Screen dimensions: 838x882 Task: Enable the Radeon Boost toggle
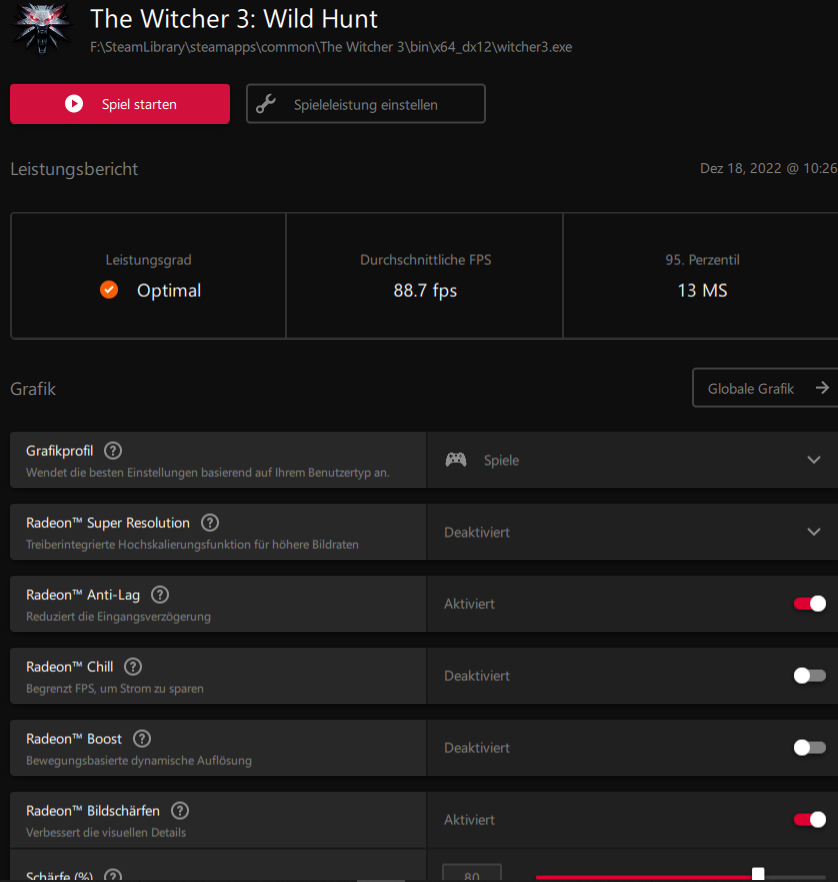810,748
